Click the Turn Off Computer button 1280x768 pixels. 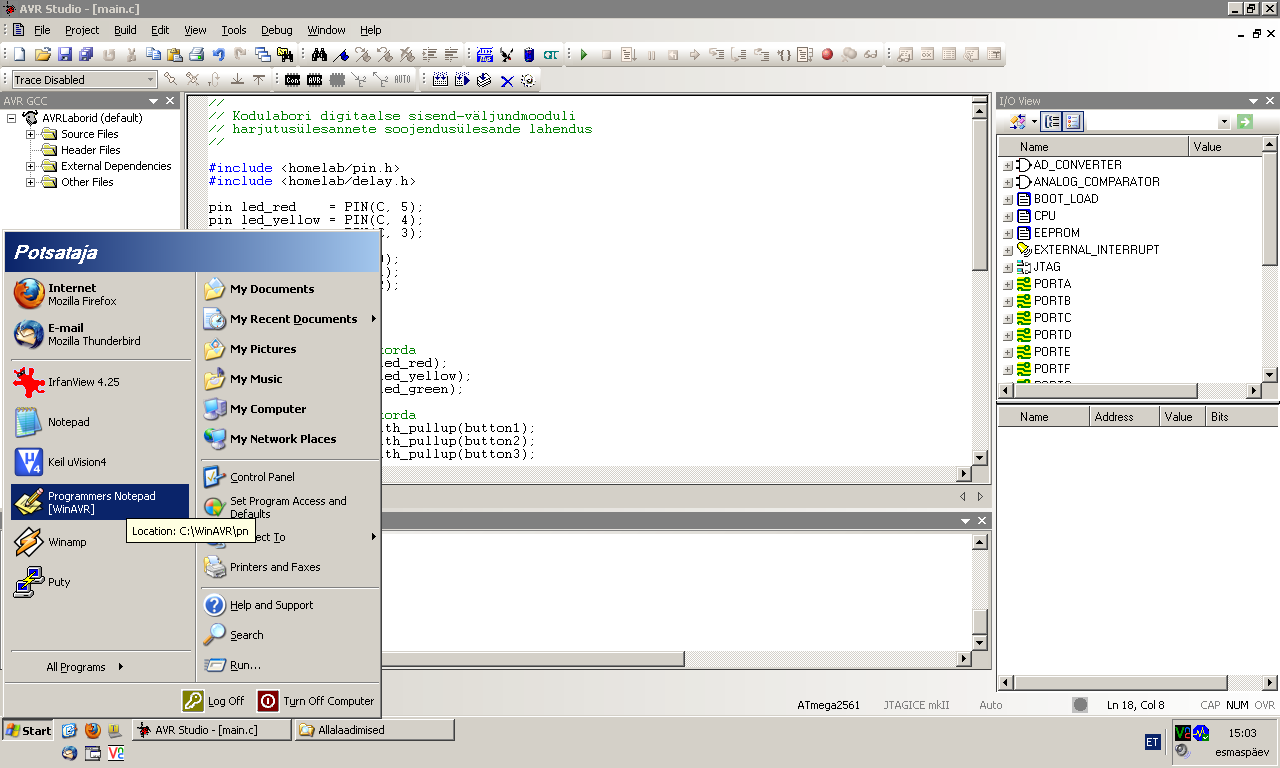(x=316, y=701)
